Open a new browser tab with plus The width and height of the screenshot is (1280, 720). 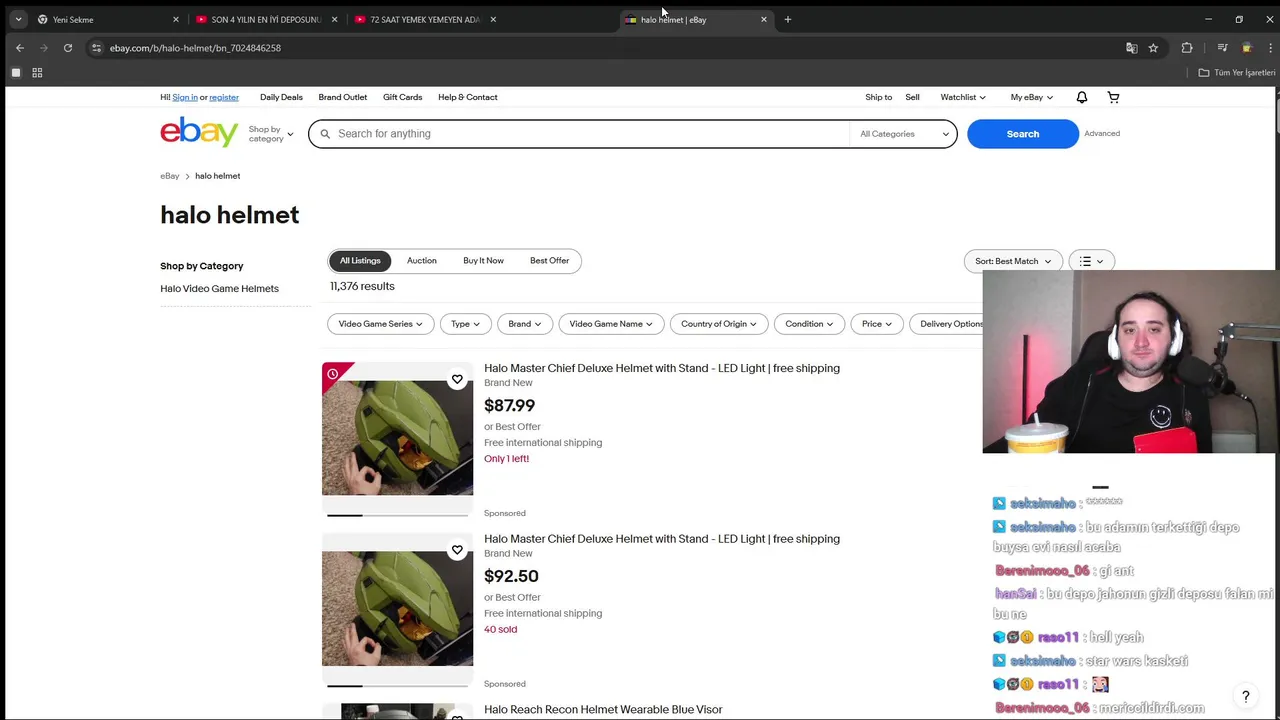point(788,19)
